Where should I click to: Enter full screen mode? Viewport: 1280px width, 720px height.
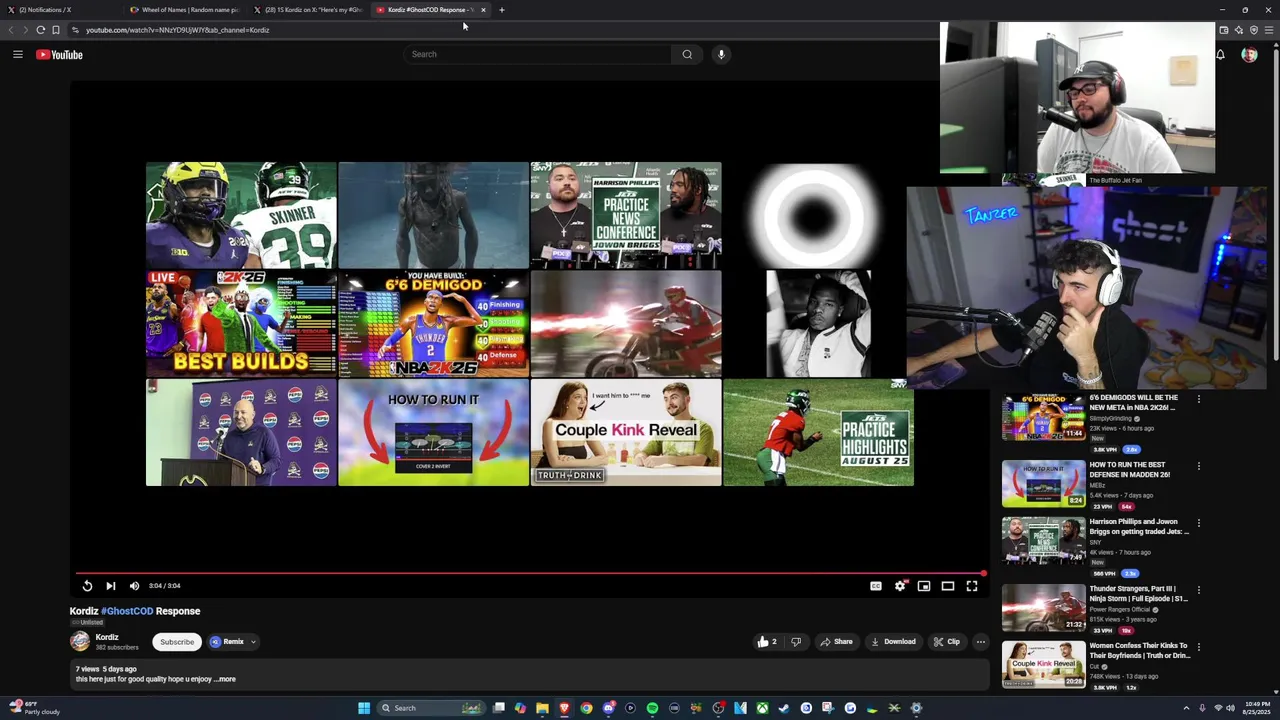972,586
